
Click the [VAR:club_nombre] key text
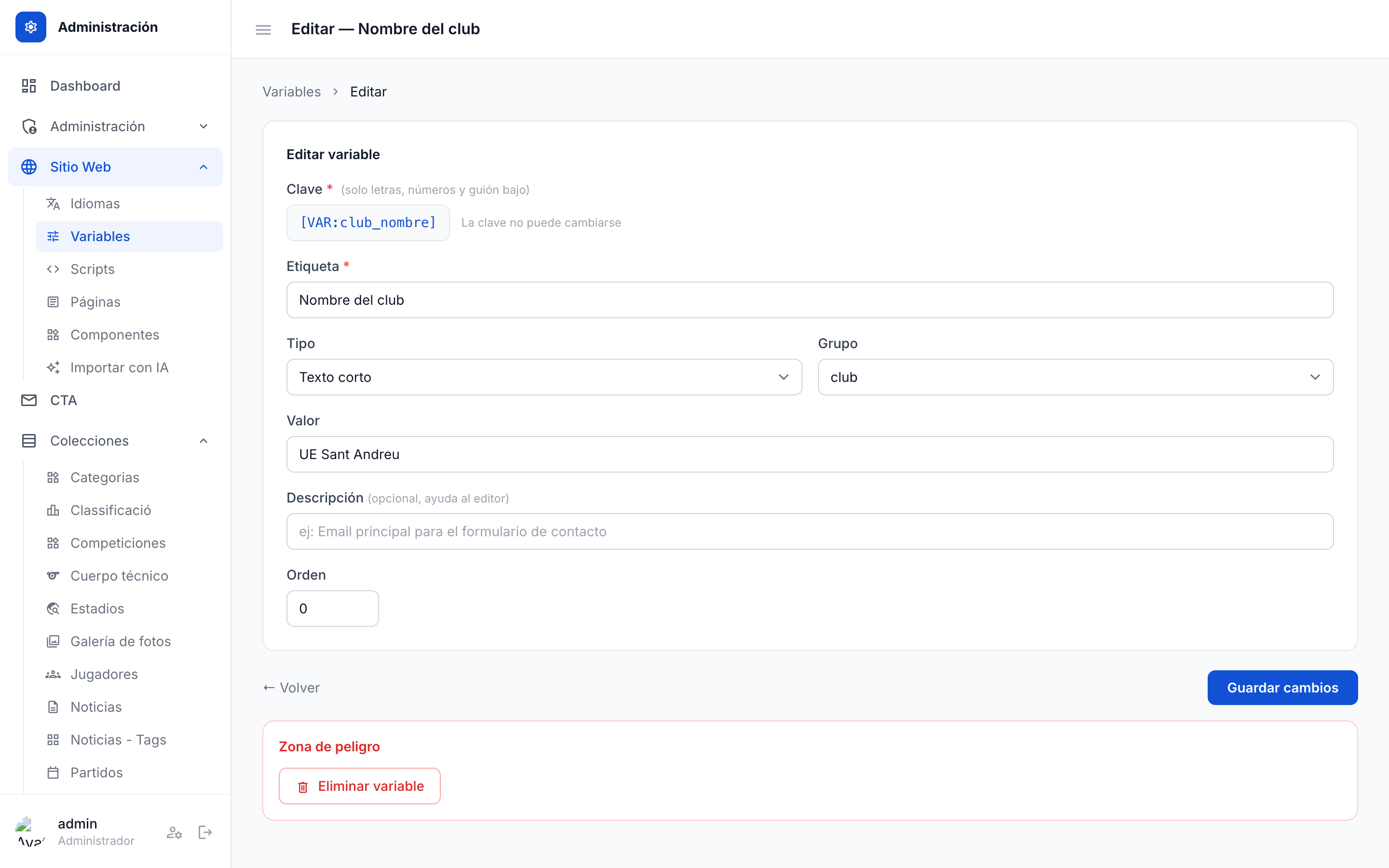coord(368,223)
